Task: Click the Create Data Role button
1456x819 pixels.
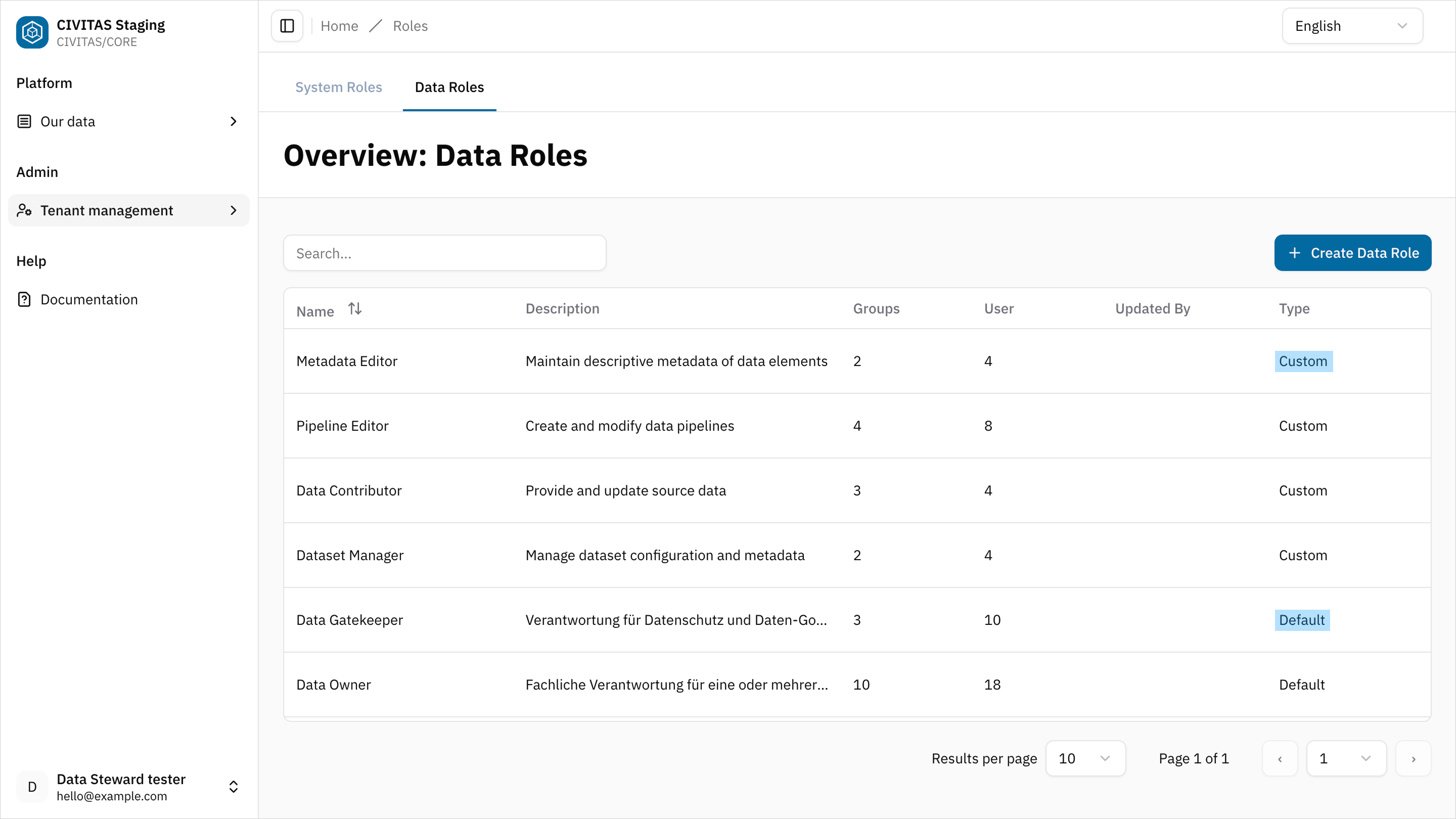Action: tap(1352, 253)
